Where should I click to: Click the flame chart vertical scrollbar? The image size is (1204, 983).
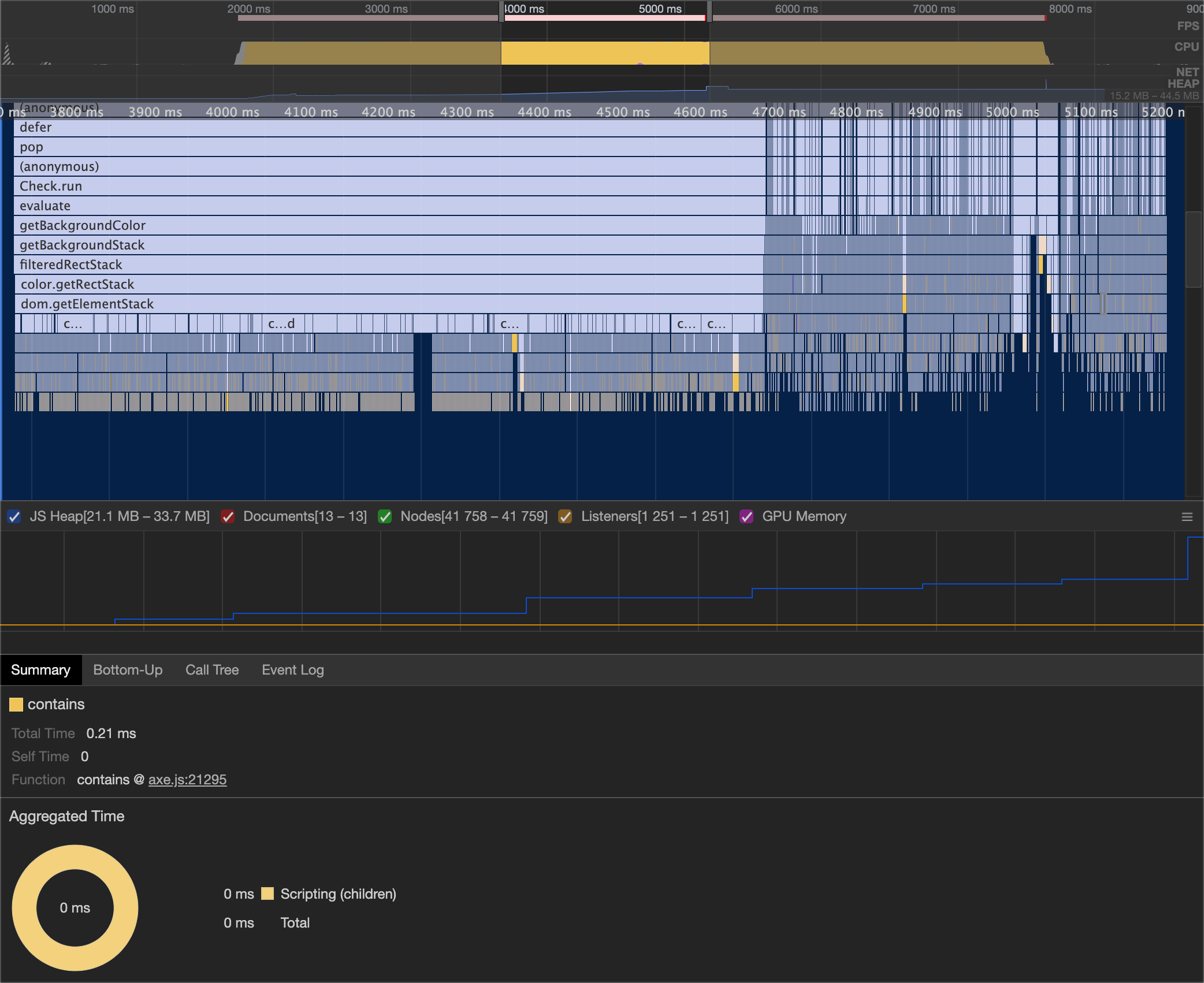(1192, 248)
